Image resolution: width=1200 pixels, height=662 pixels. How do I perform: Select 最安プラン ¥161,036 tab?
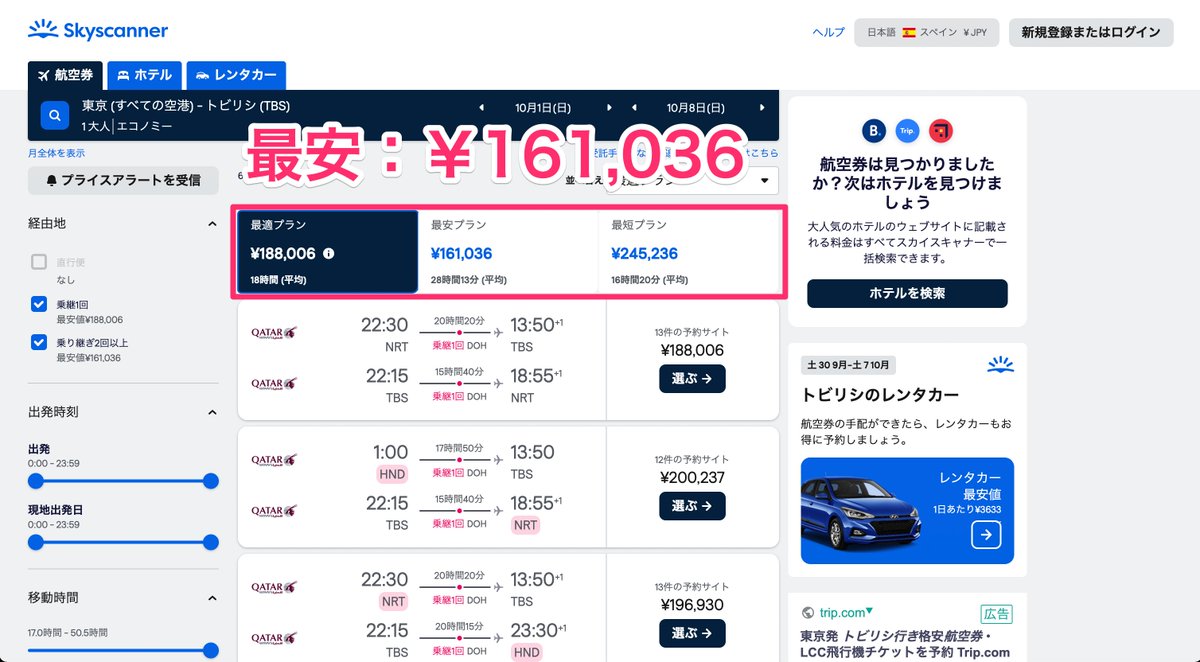(x=508, y=252)
